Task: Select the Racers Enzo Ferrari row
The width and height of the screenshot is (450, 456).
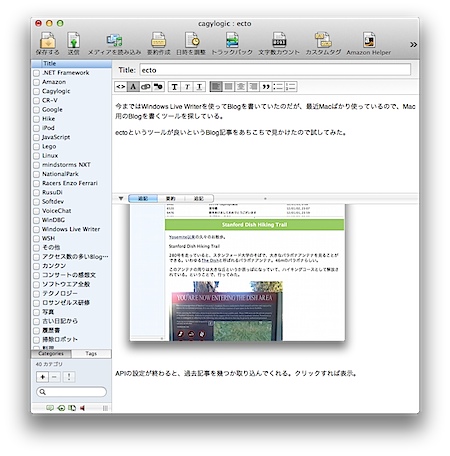Action: click(71, 183)
